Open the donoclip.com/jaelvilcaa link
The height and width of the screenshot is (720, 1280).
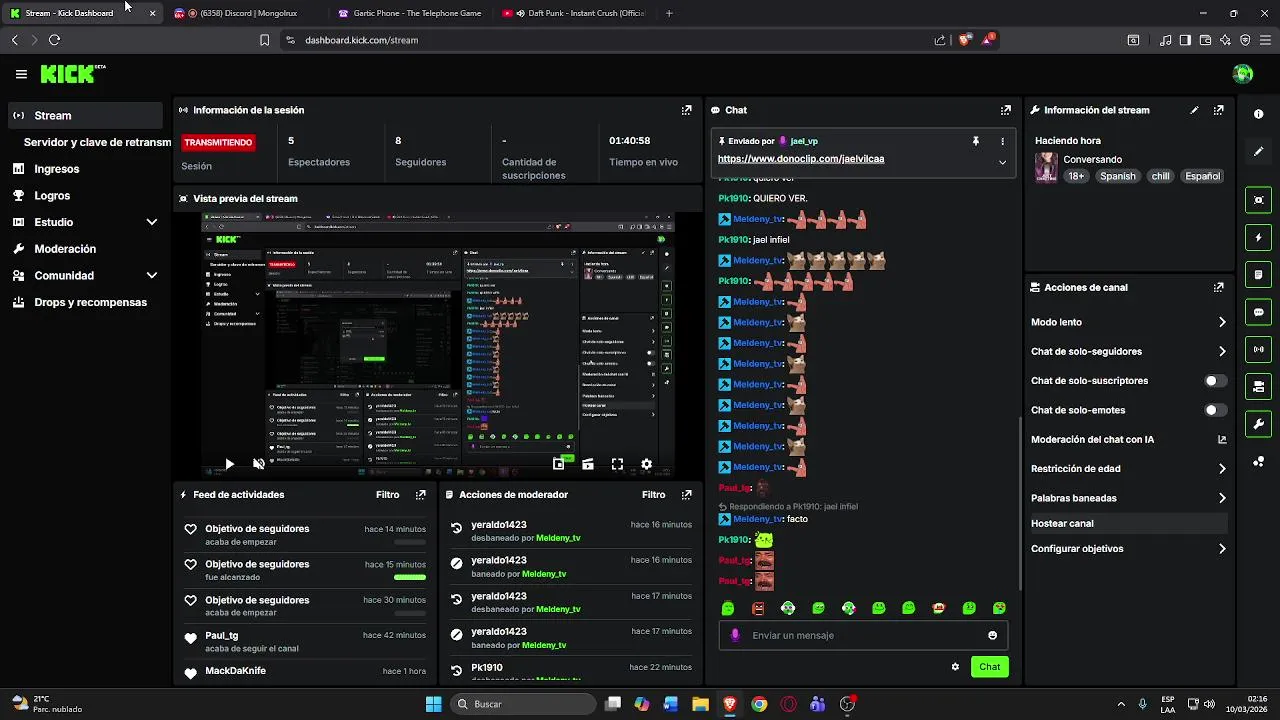801,159
